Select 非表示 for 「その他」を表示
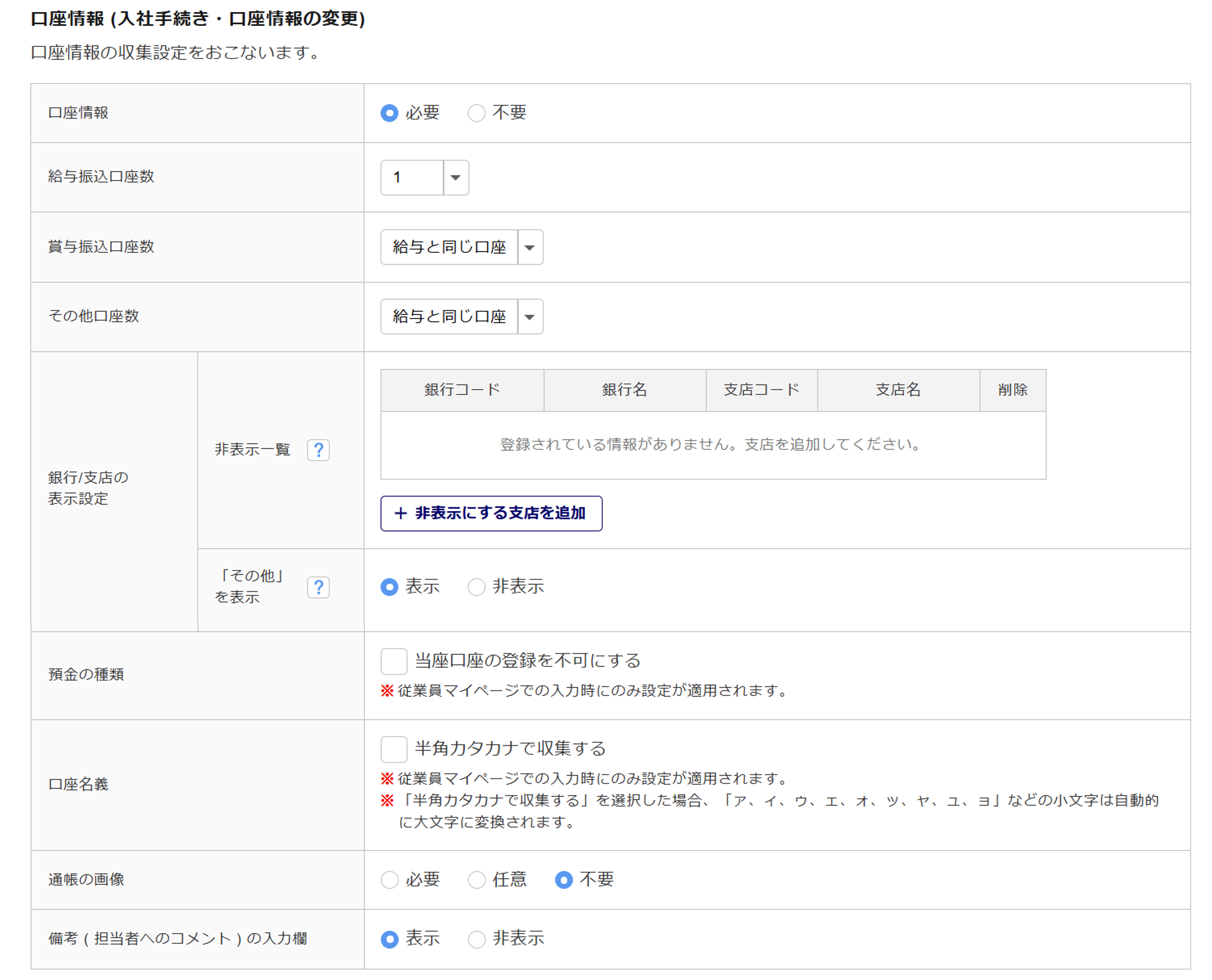Viewport: 1212px width, 980px height. coord(476,587)
